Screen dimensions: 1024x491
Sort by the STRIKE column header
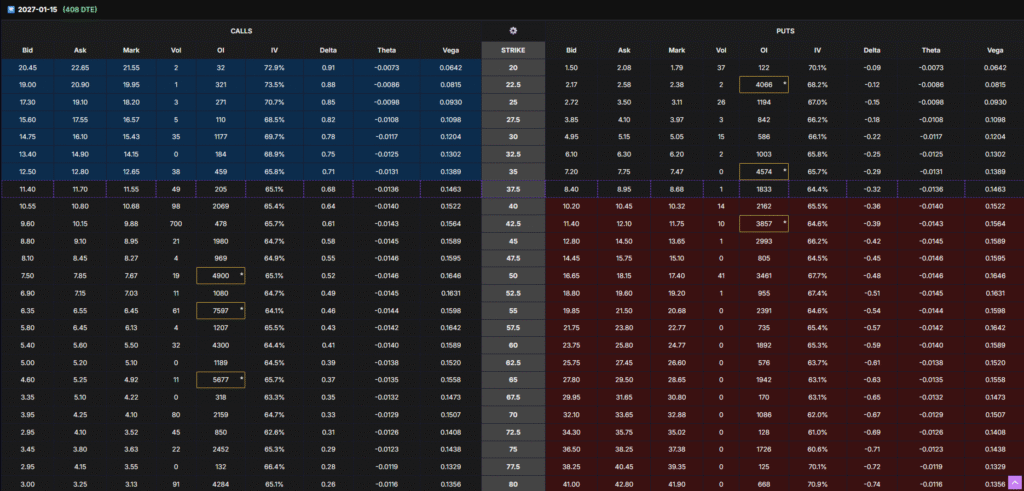[x=513, y=49]
